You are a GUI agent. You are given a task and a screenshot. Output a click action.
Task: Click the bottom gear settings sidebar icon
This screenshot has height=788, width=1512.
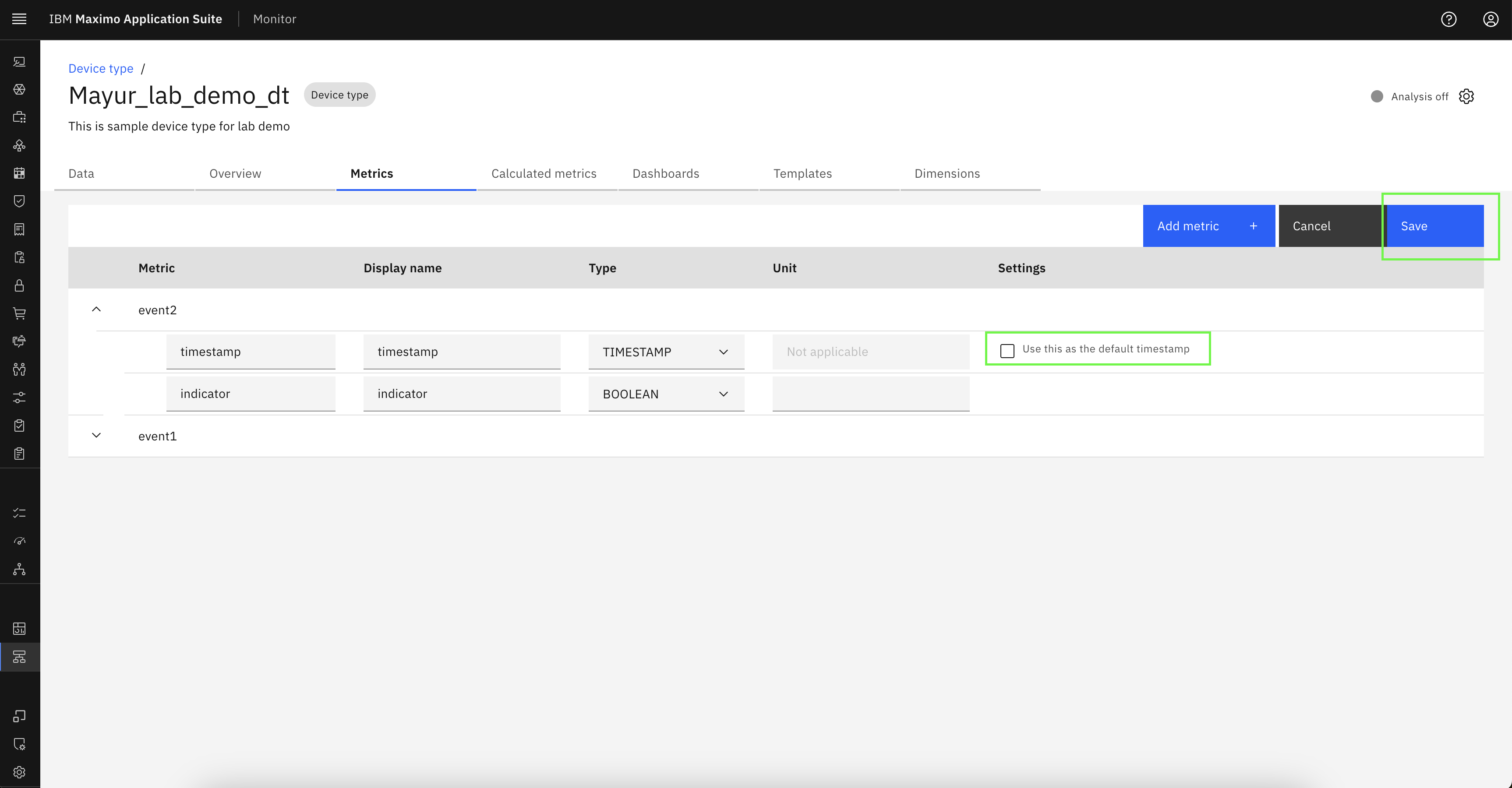tap(19, 772)
